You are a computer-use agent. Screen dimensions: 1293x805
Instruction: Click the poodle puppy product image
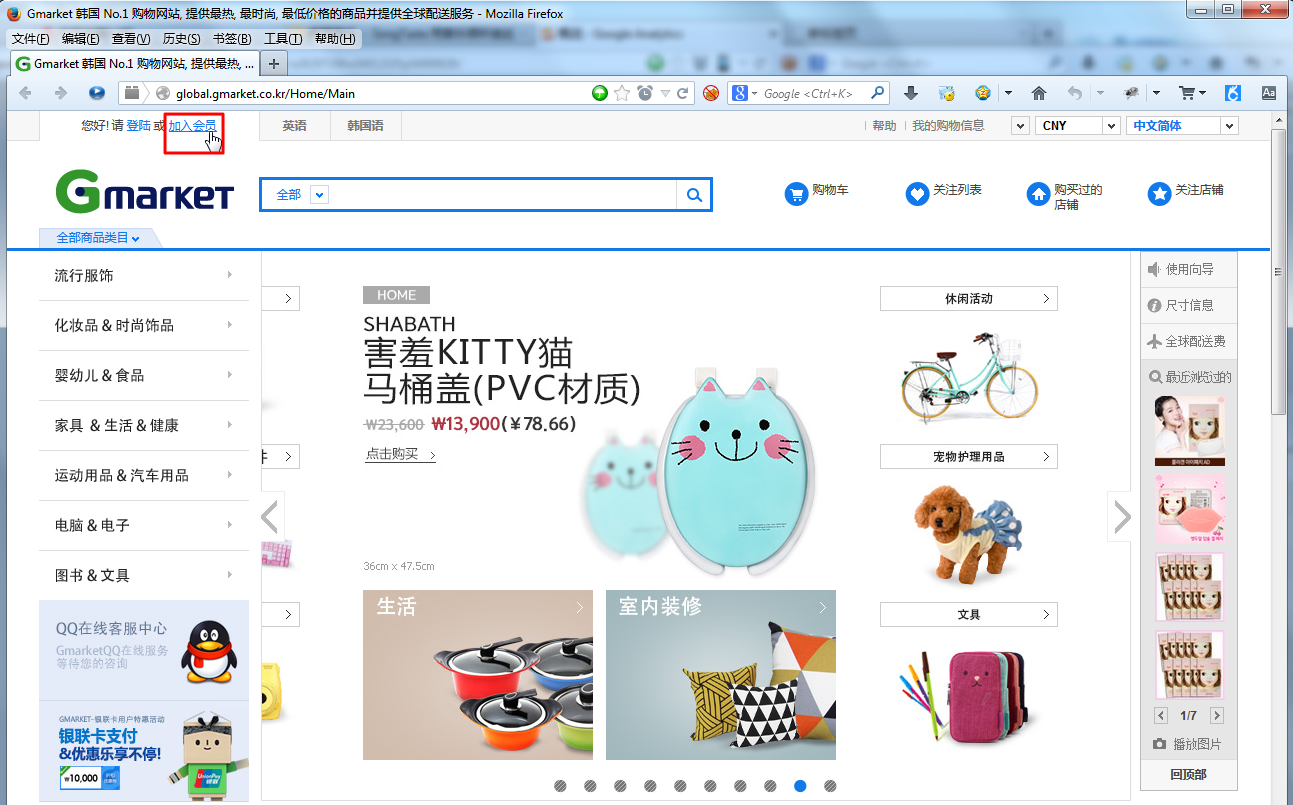pos(968,534)
